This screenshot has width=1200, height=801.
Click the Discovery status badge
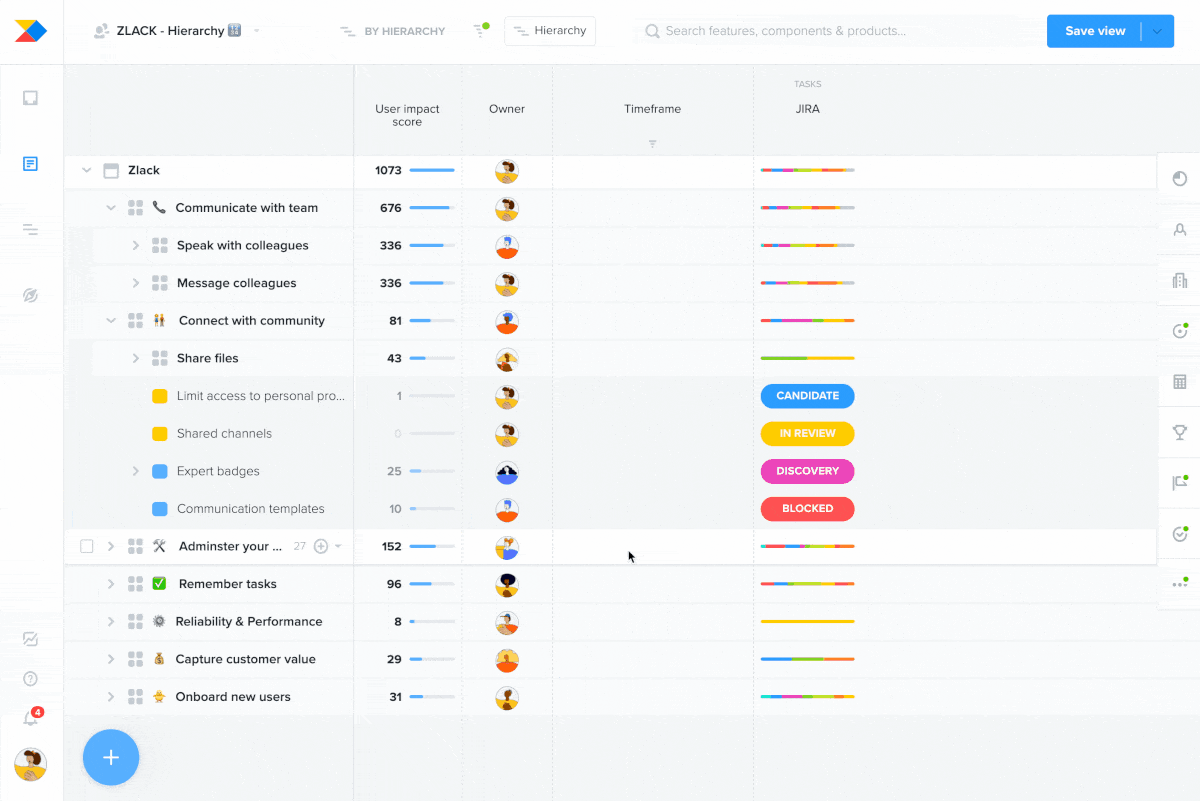pos(808,471)
